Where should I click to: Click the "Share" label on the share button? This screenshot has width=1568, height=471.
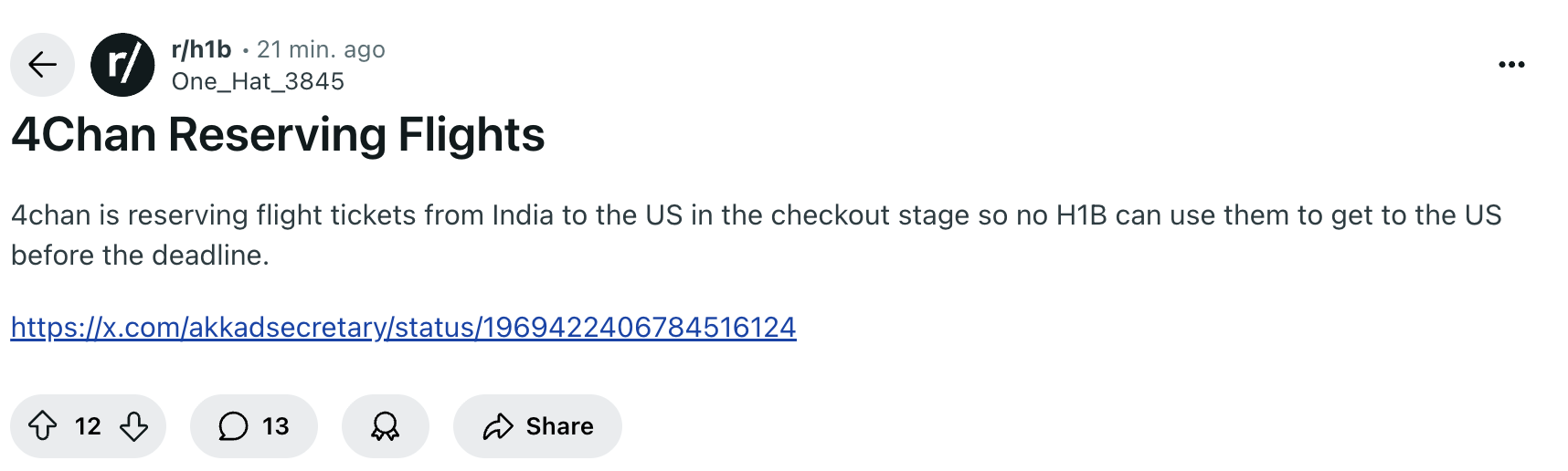click(559, 426)
